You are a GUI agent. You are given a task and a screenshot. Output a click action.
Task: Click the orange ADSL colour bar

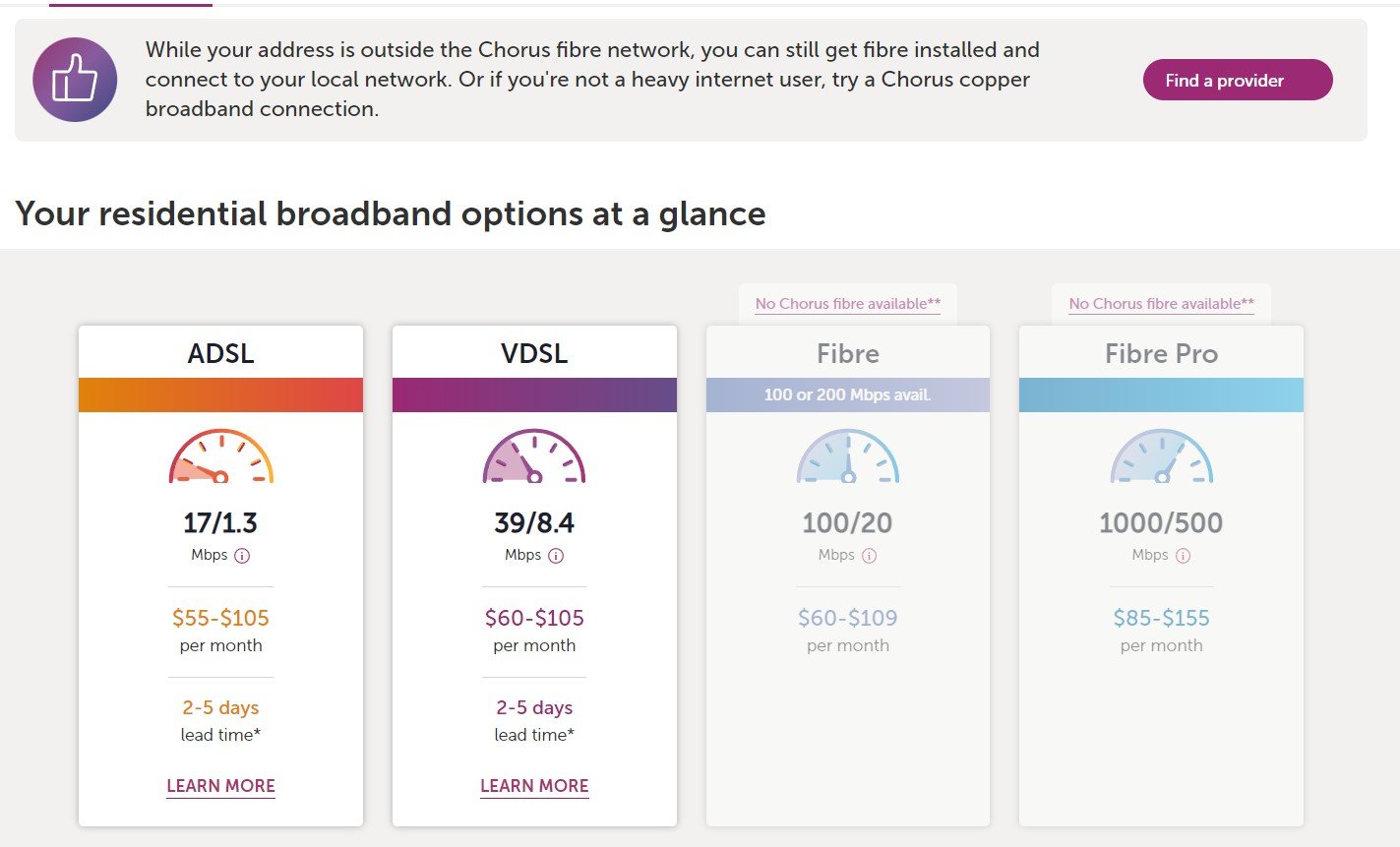[221, 394]
